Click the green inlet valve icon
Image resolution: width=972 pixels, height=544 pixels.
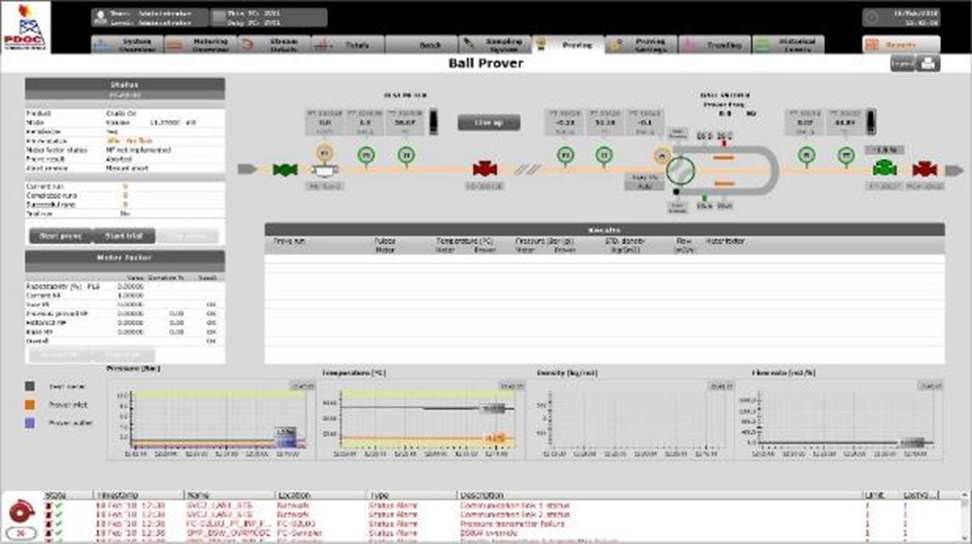(x=286, y=170)
